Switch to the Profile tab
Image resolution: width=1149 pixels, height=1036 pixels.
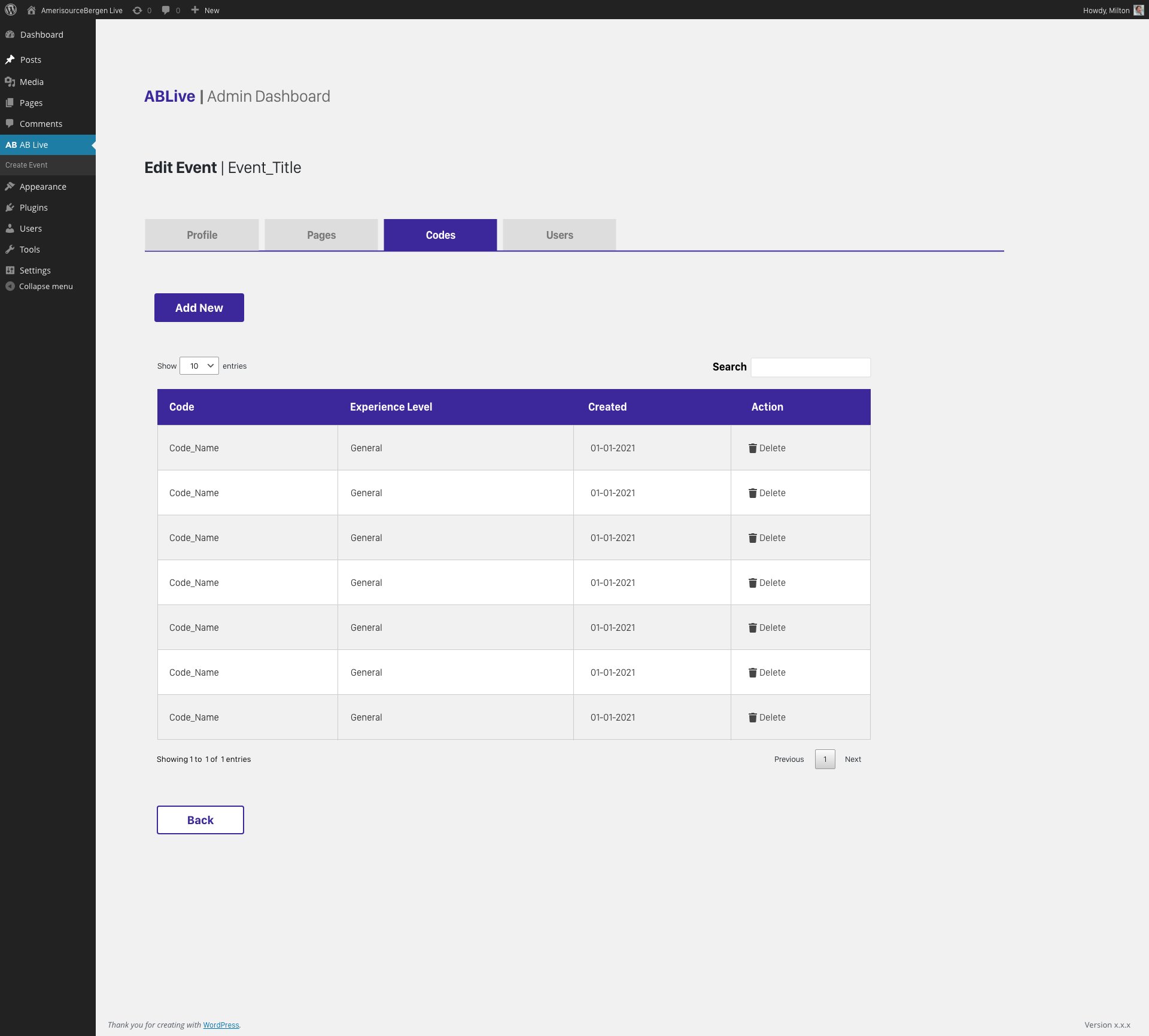click(x=202, y=235)
